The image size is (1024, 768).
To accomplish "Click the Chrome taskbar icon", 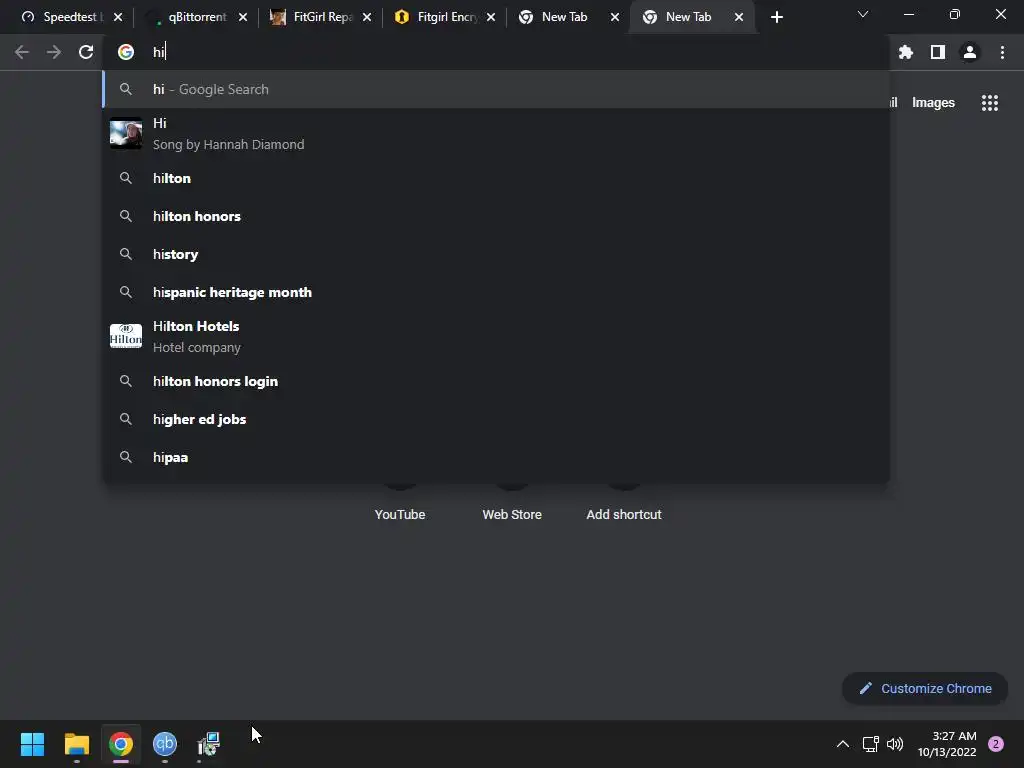I will click(121, 744).
